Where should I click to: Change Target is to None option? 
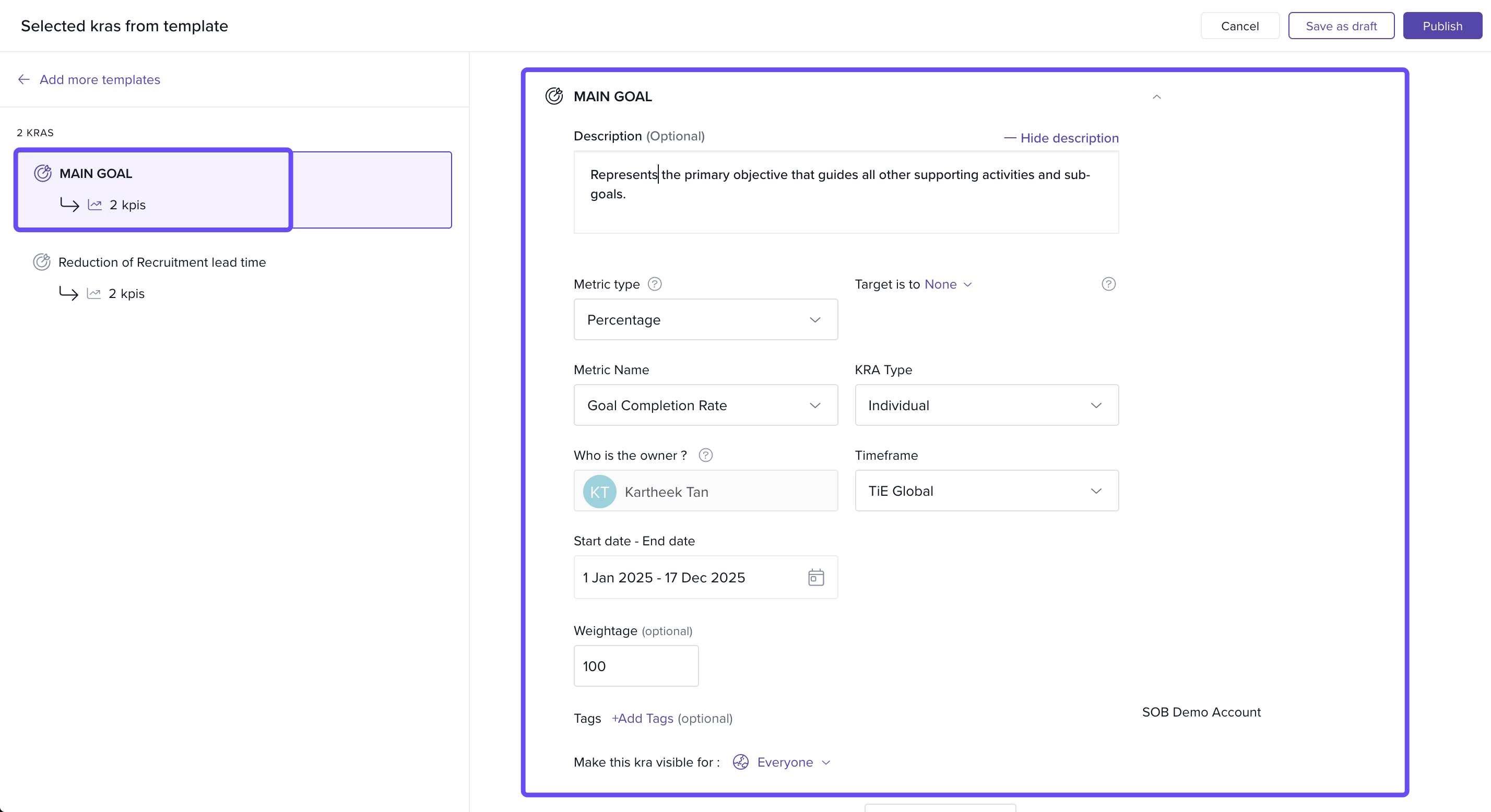(x=948, y=284)
